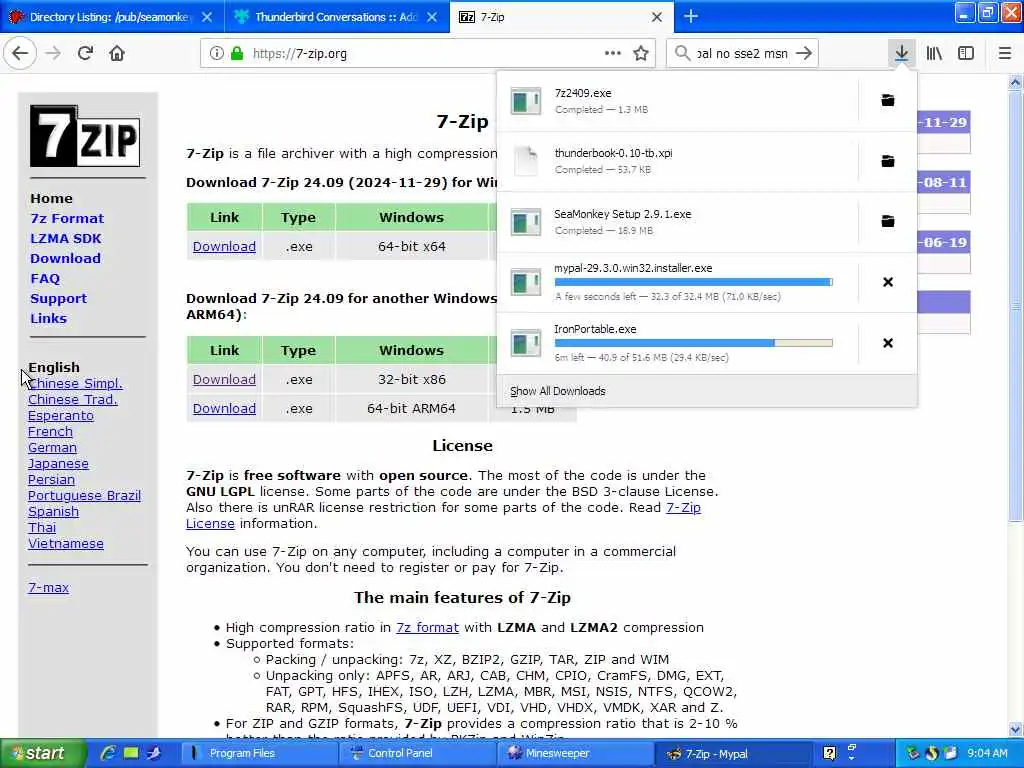Click the search magnifier icon
This screenshot has height=768, width=1024.
(682, 54)
